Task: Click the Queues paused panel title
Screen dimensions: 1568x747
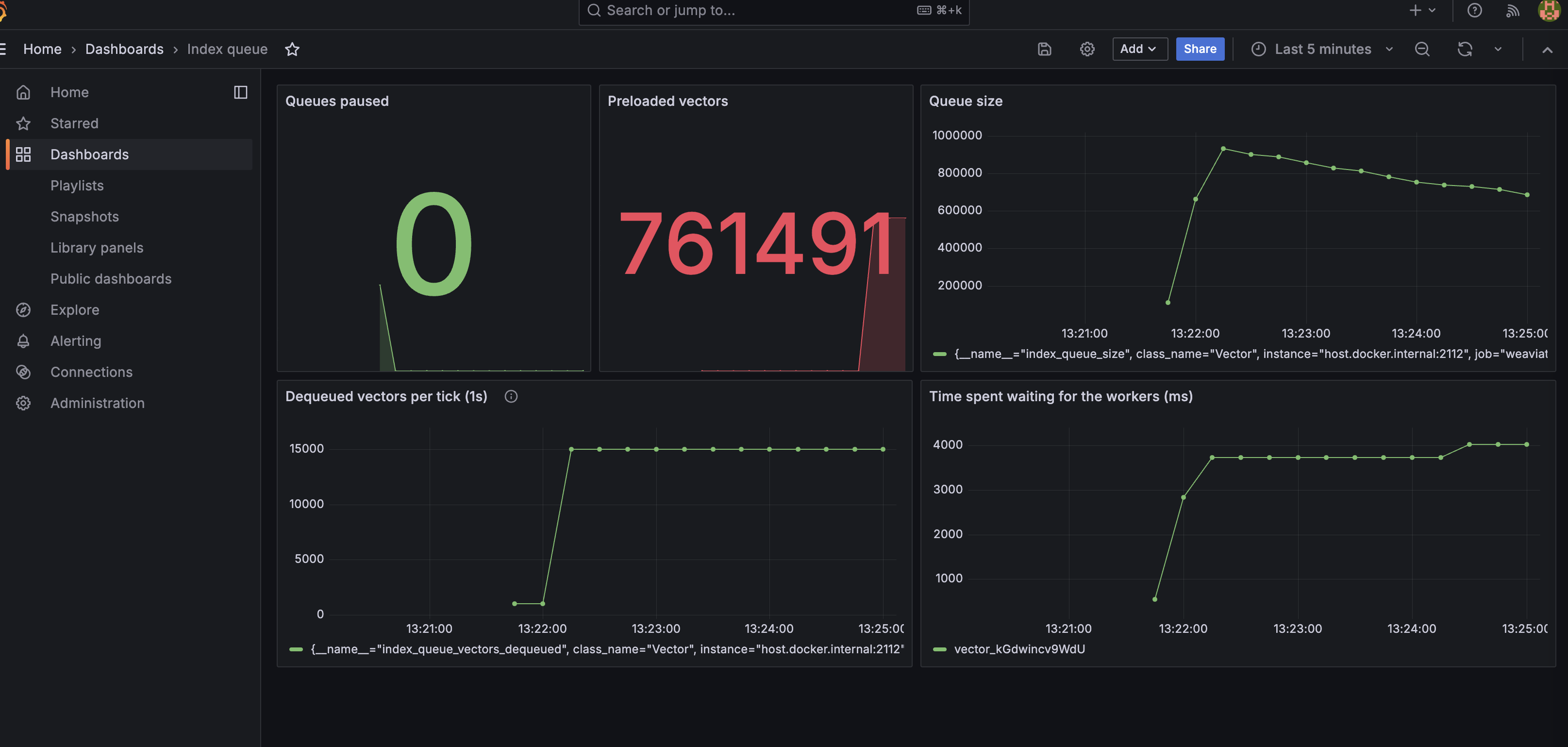Action: tap(336, 101)
